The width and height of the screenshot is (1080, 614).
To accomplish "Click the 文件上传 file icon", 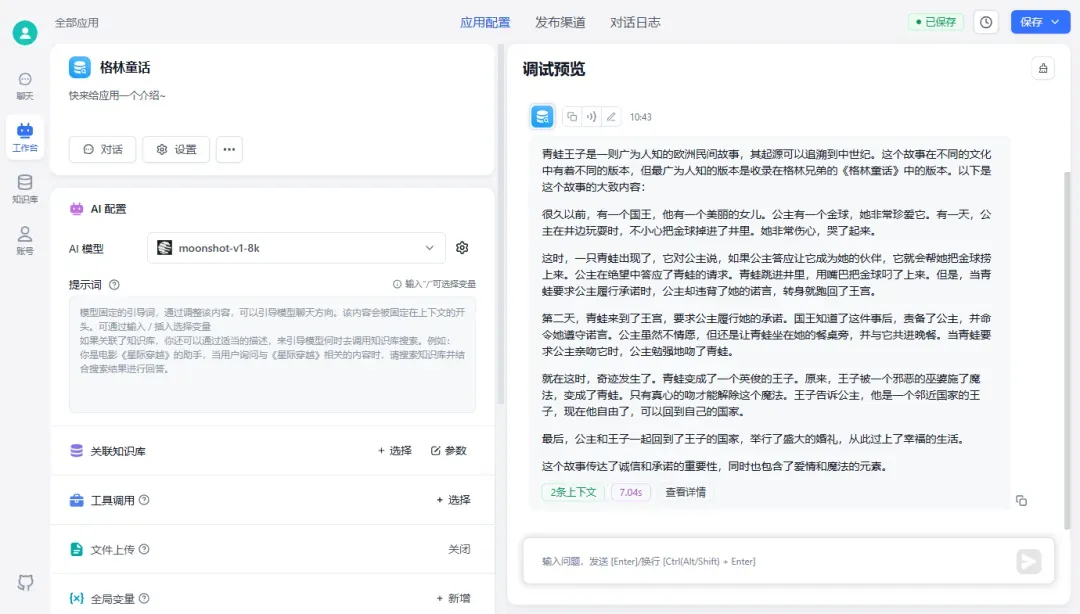I will (x=76, y=549).
